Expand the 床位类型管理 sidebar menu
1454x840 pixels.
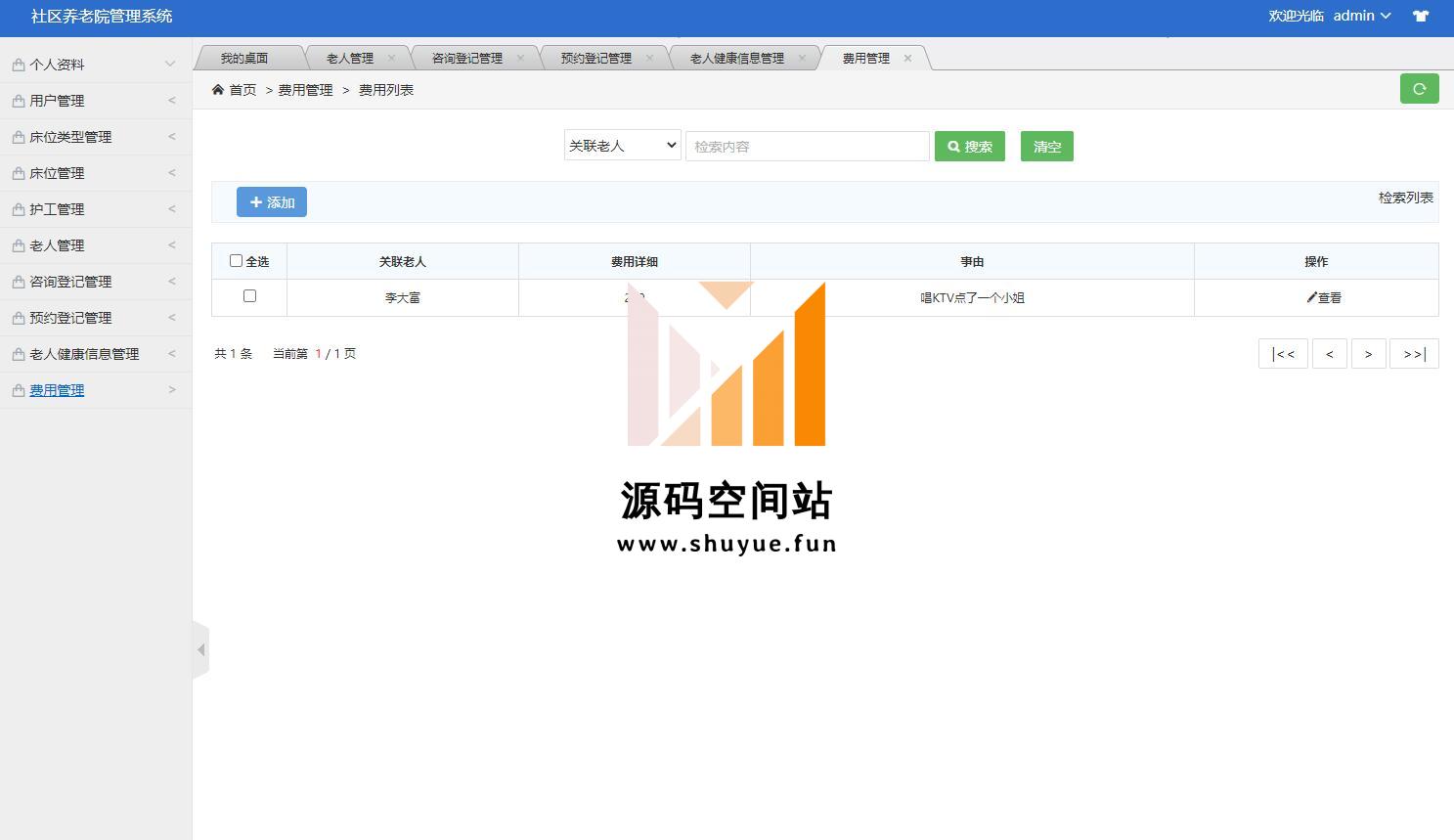click(x=96, y=137)
